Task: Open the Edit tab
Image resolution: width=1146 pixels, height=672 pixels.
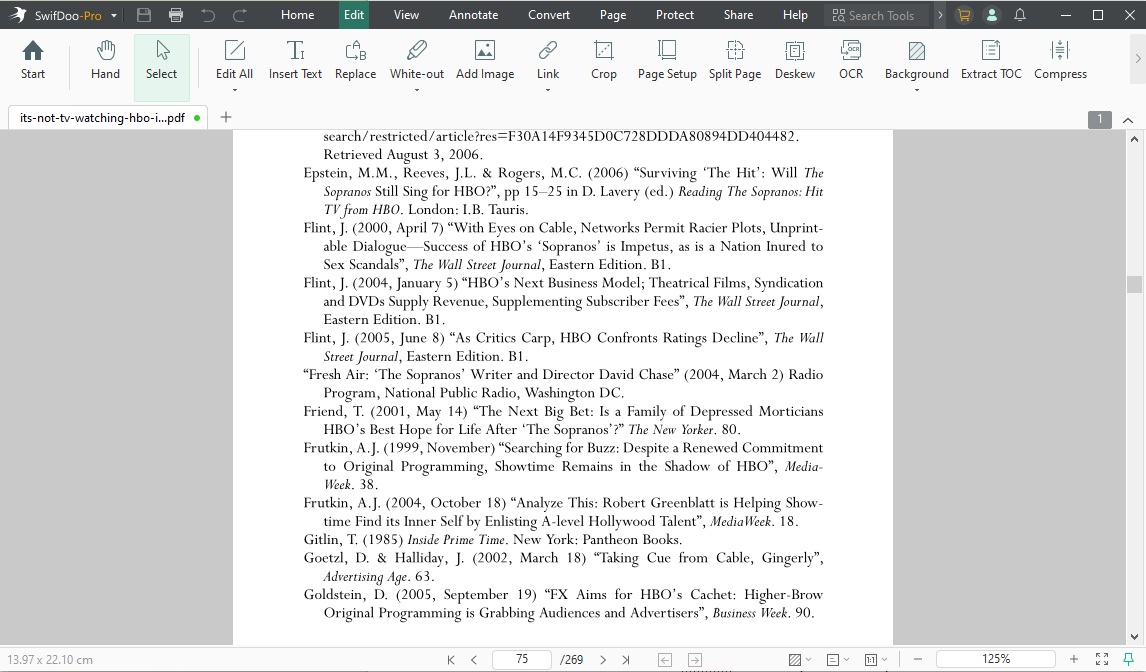Action: coord(354,15)
